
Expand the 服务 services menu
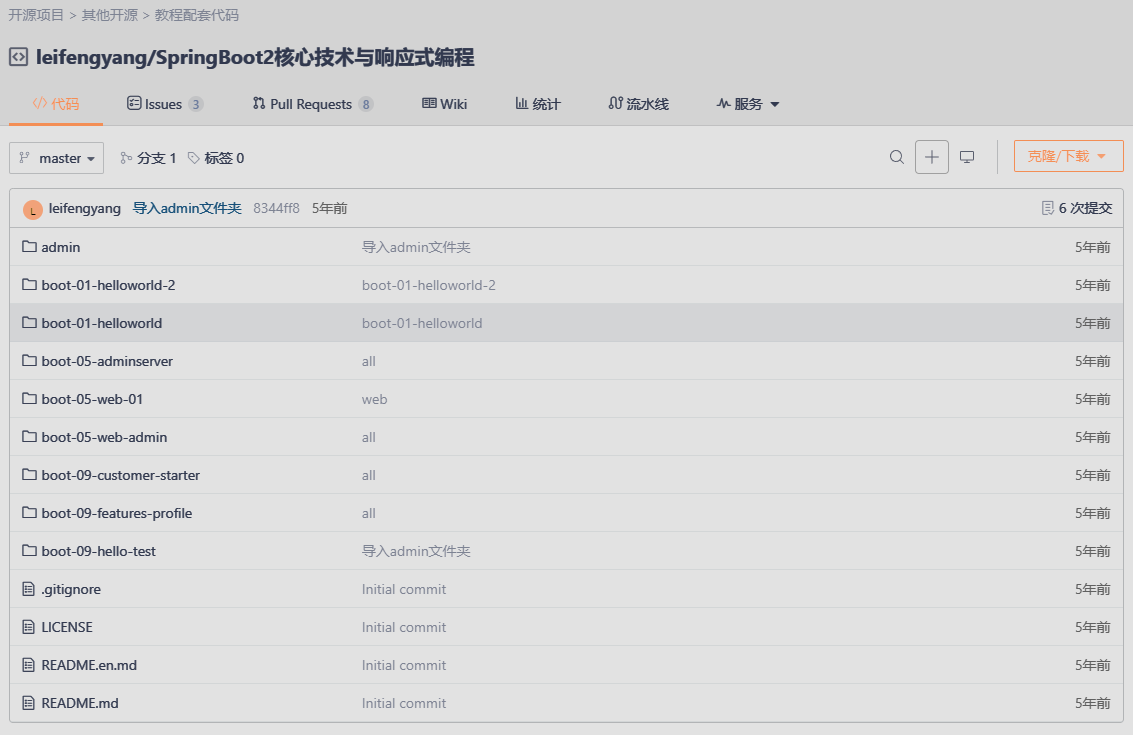(x=748, y=104)
